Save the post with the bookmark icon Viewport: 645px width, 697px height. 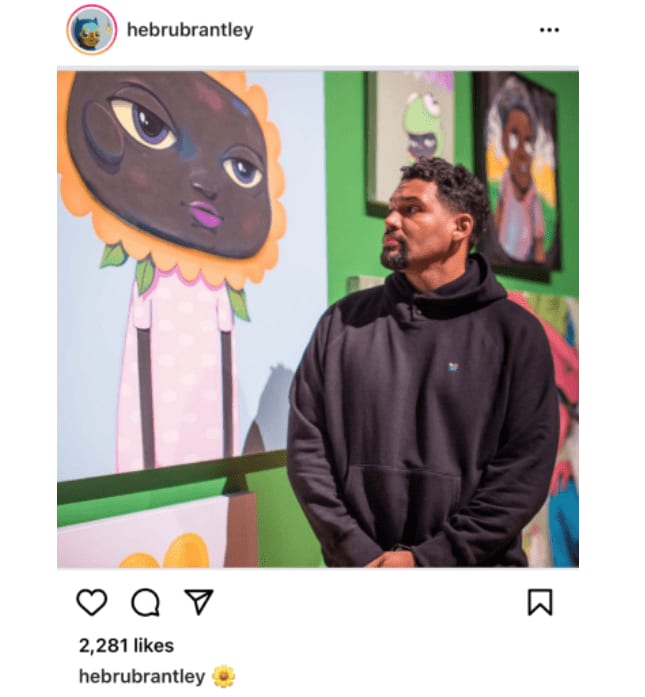tap(540, 602)
